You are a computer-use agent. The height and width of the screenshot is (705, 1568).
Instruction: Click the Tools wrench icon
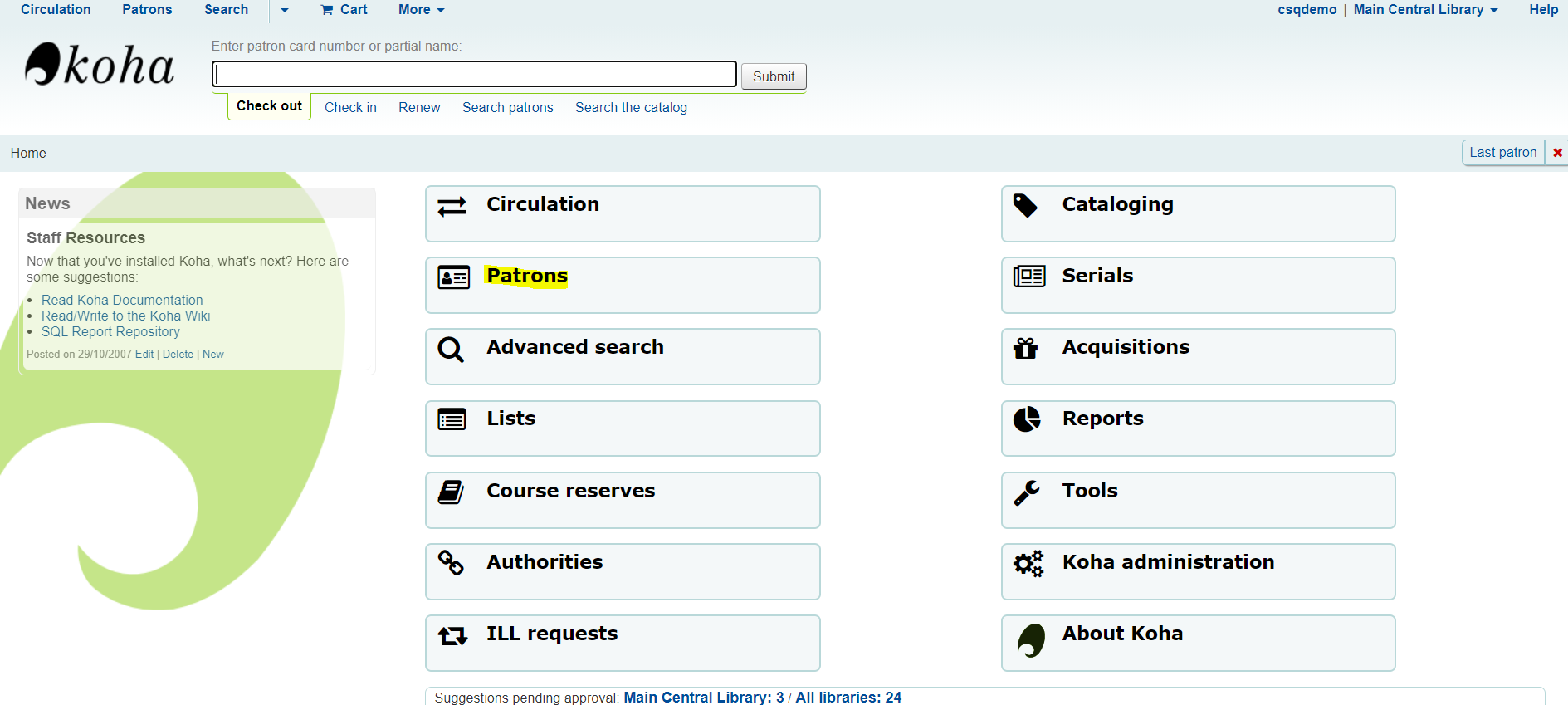pos(1026,492)
